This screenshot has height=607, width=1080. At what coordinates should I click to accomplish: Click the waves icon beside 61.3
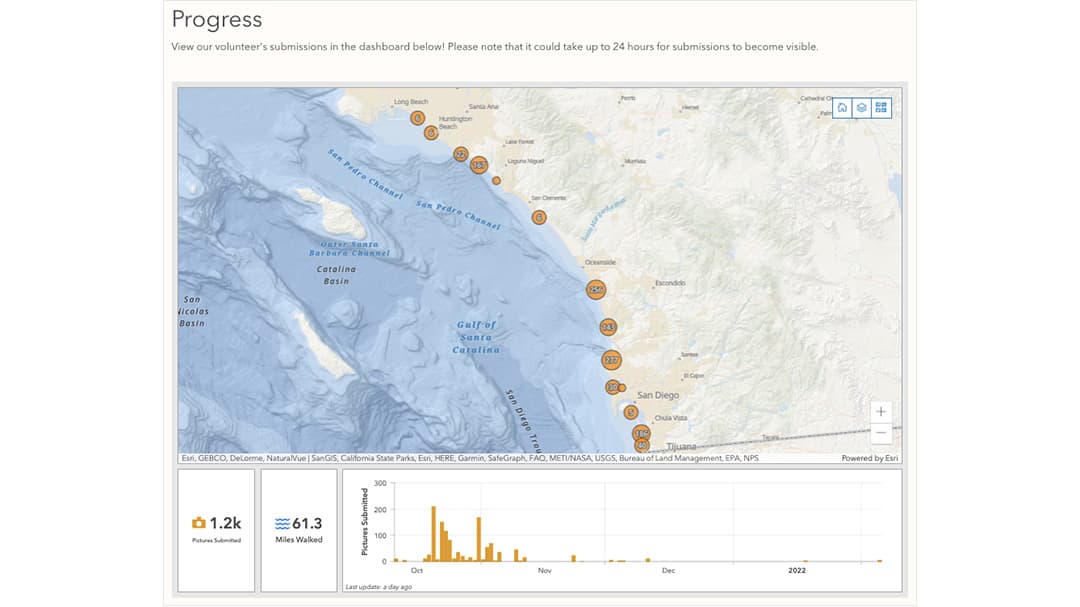point(282,523)
